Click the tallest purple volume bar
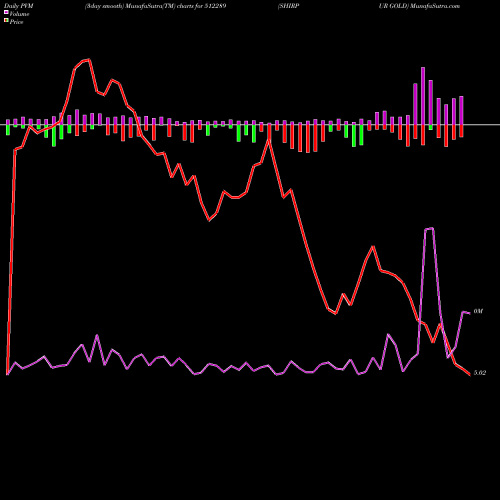The height and width of the screenshot is (500, 500). coord(423,96)
